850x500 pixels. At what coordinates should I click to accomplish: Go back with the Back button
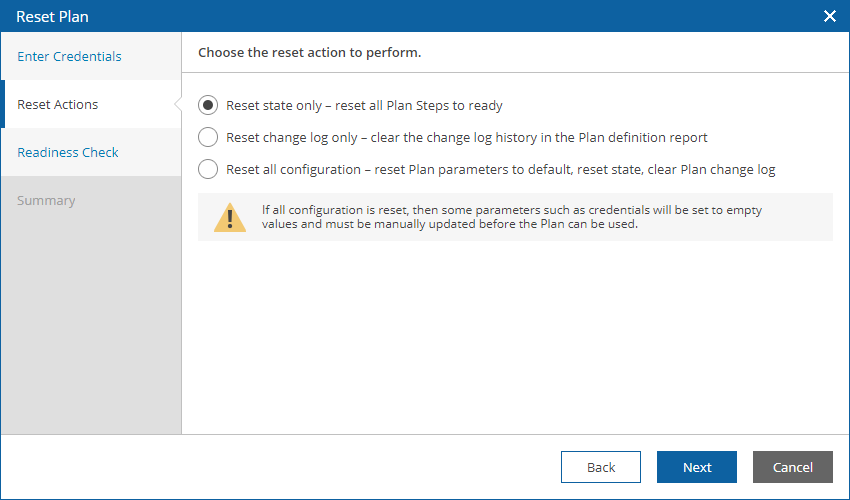(x=601, y=467)
